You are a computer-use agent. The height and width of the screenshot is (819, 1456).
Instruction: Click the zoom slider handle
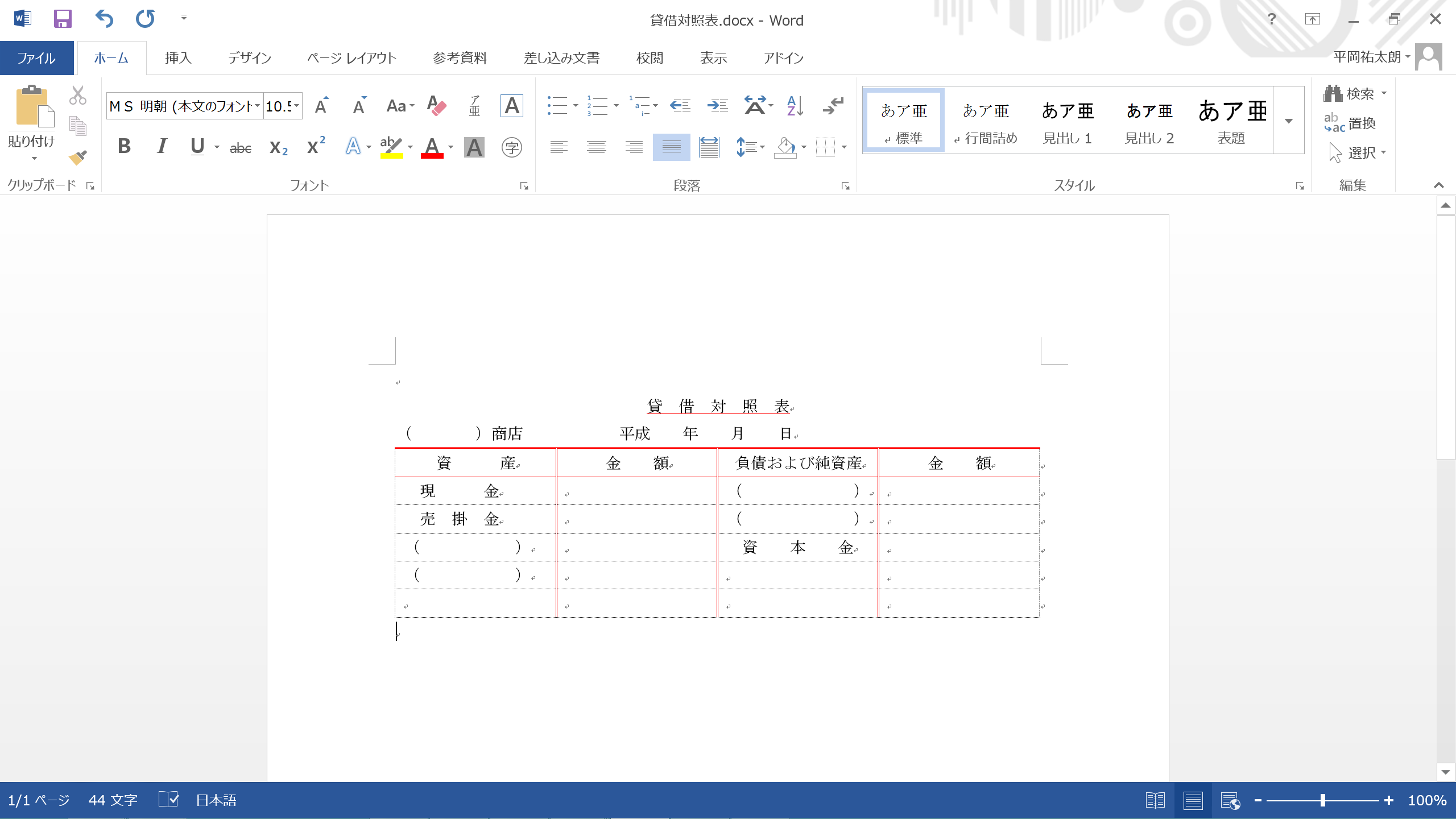1323,800
